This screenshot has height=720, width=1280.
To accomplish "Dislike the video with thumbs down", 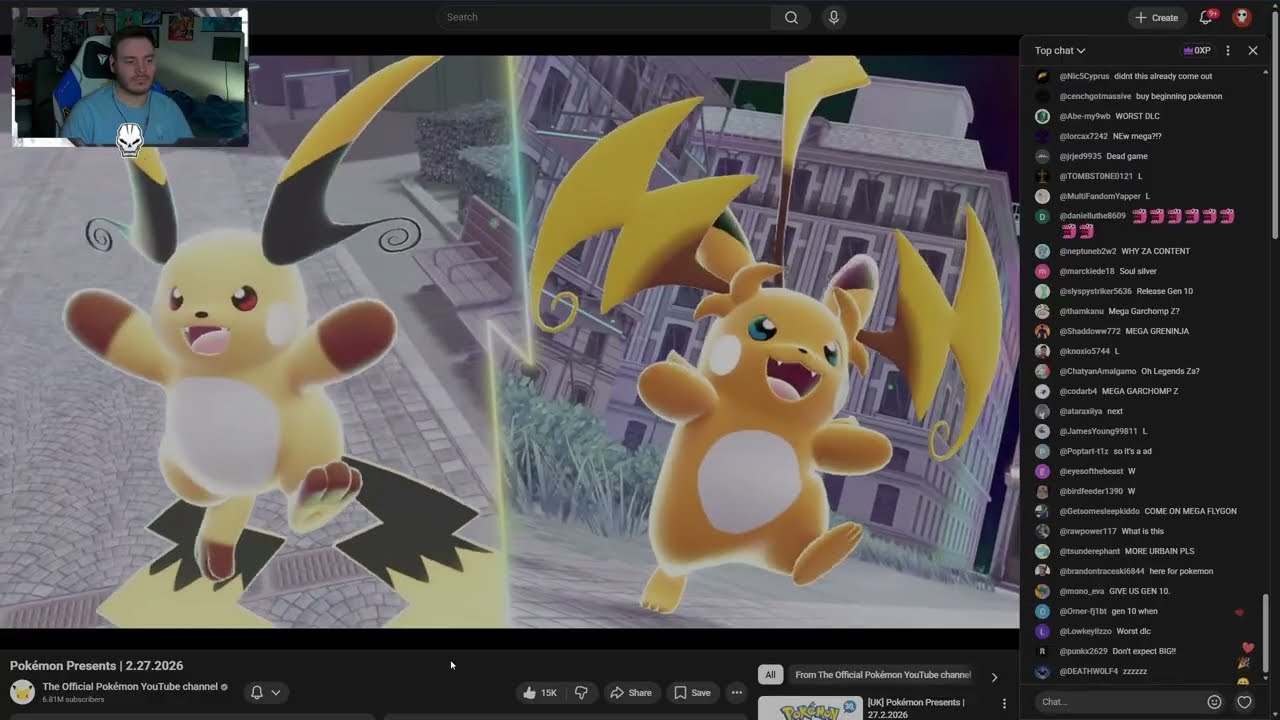I will (x=581, y=692).
